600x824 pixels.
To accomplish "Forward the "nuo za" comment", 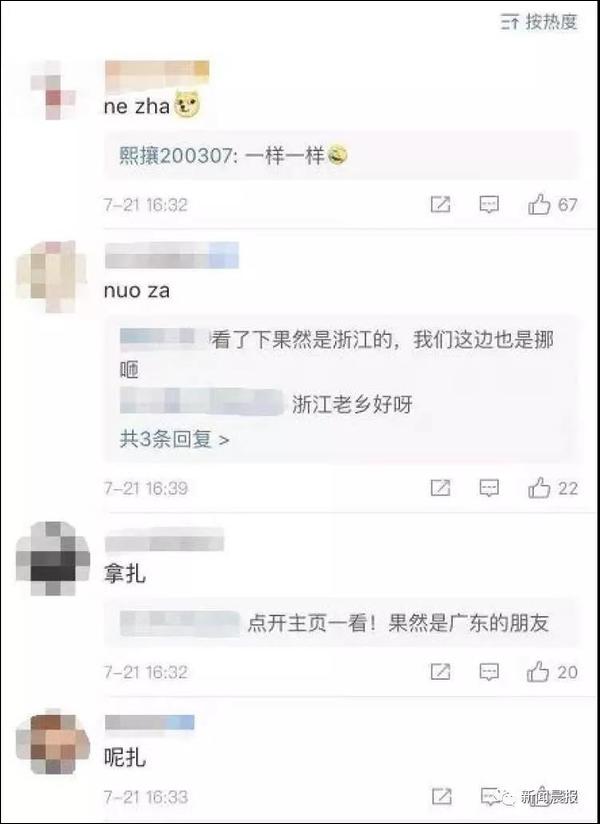I will [440, 488].
